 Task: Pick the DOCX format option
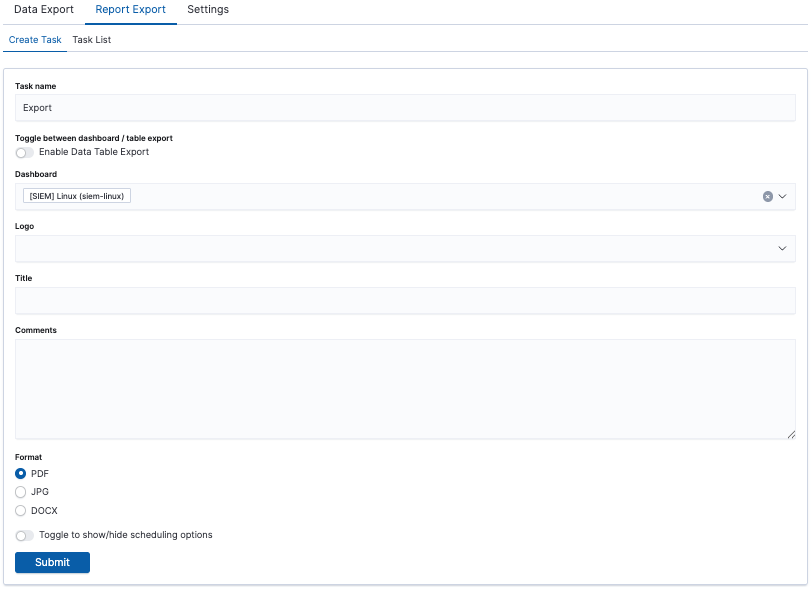tap(21, 511)
